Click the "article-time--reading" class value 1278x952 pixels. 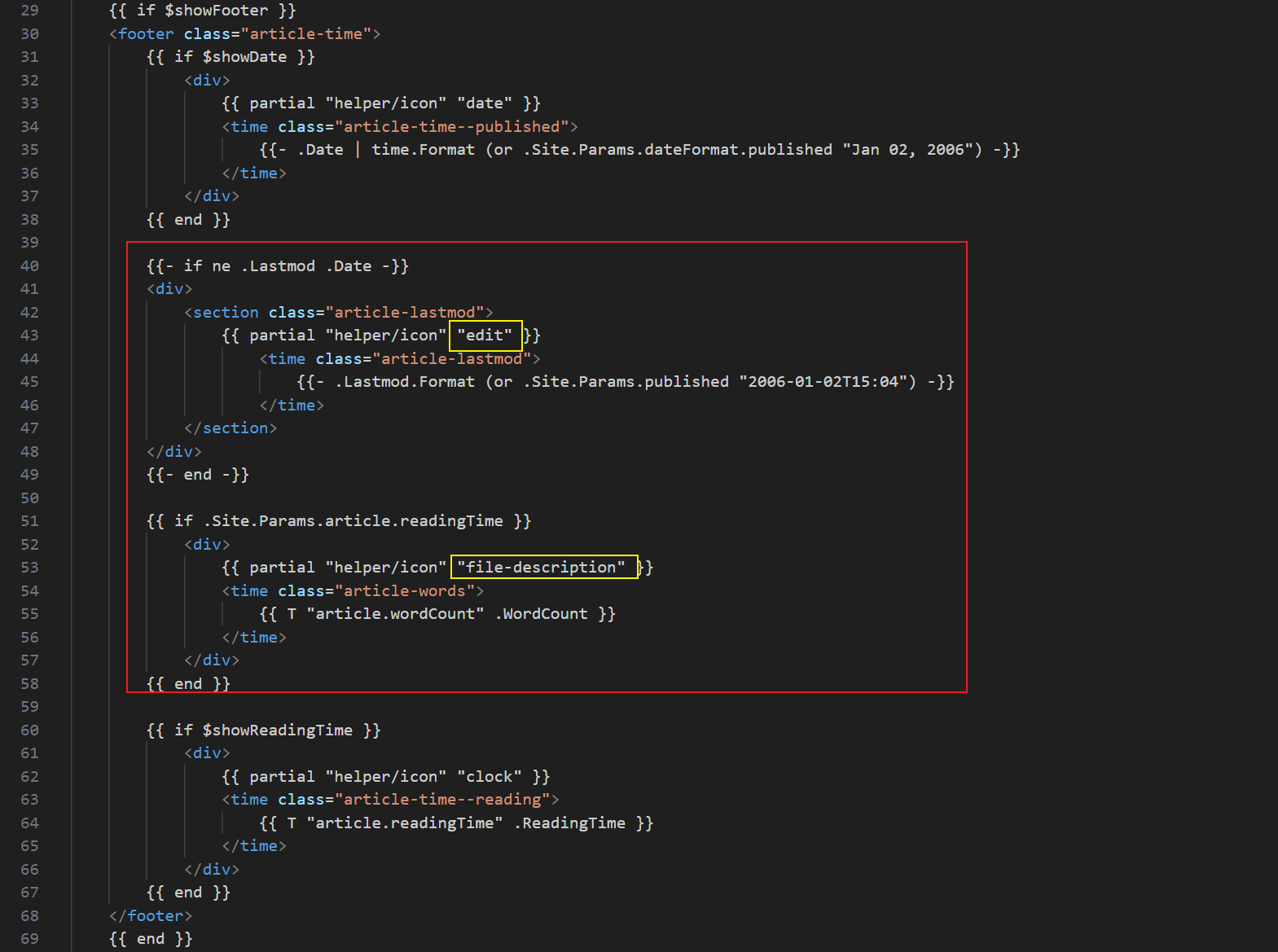pyautogui.click(x=442, y=800)
